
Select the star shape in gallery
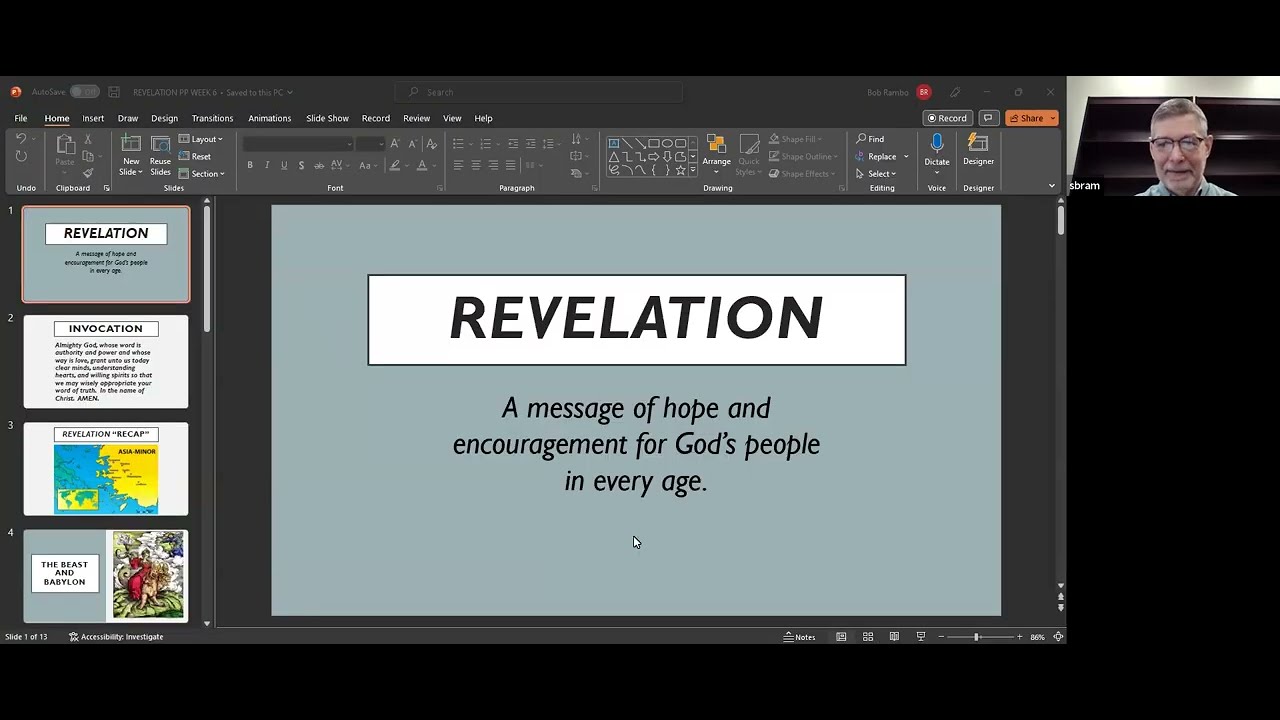[680, 170]
